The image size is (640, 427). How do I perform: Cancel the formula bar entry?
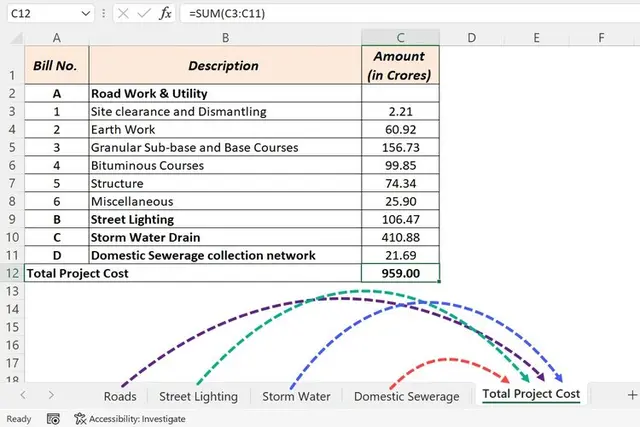(x=123, y=14)
